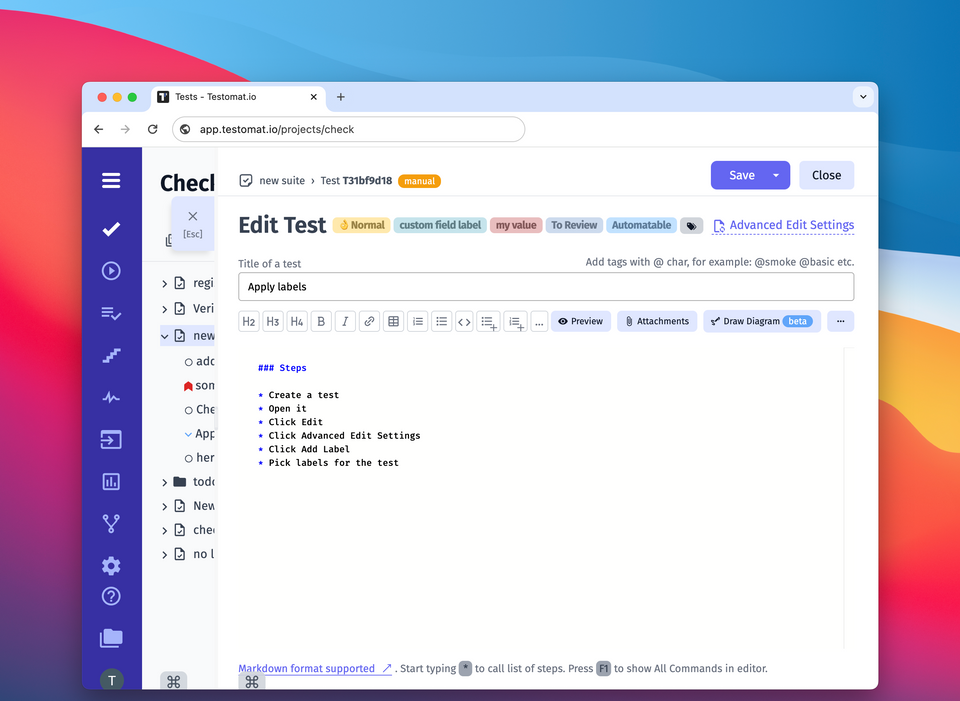Expand the 'che' suite in tree

click(x=164, y=530)
